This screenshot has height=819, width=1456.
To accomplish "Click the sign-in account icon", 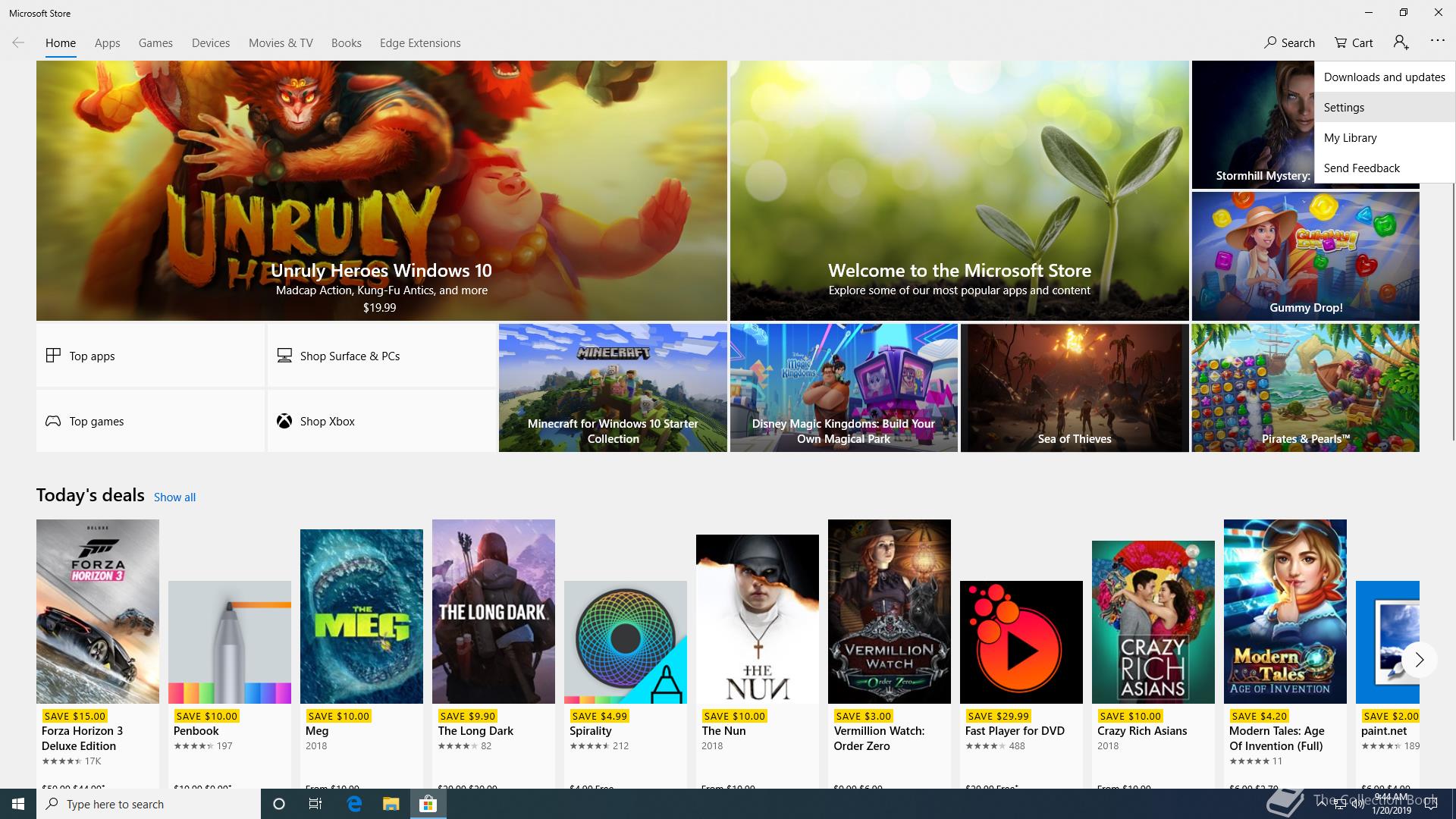I will [x=1401, y=42].
